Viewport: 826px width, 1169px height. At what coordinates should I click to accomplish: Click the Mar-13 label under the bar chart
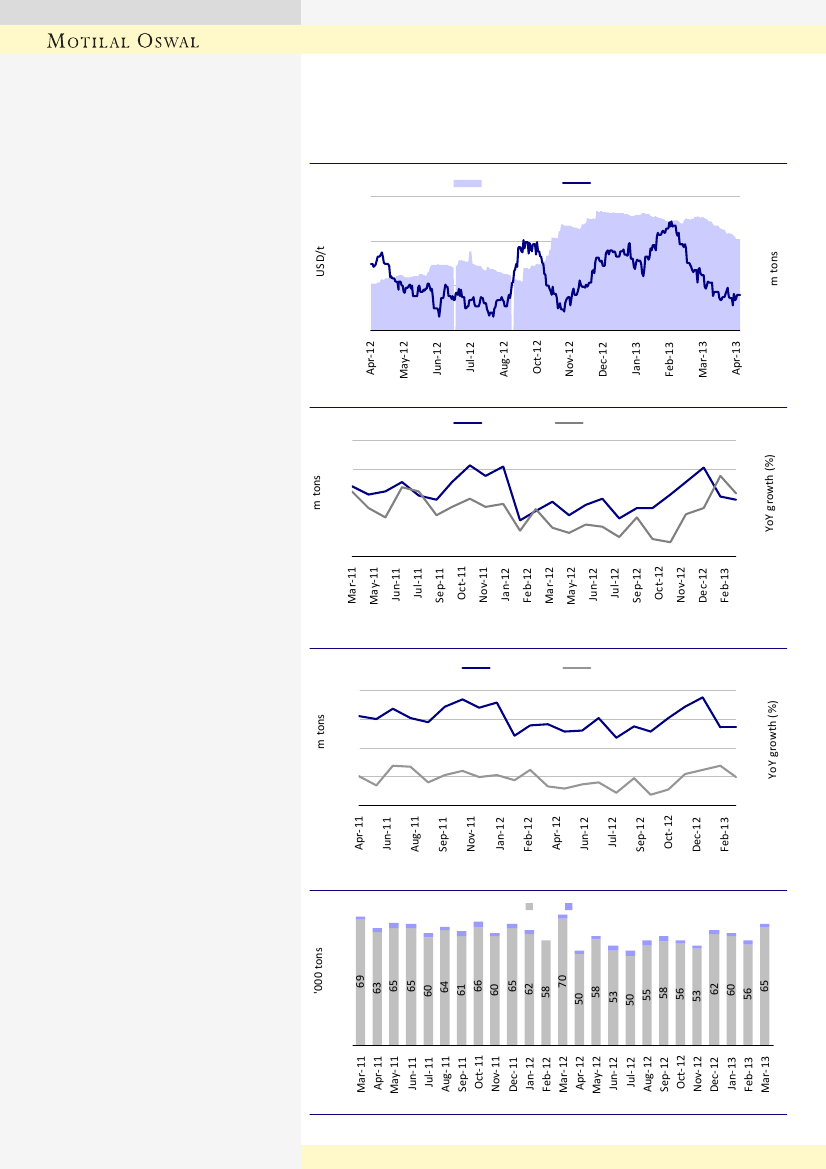[766, 1074]
